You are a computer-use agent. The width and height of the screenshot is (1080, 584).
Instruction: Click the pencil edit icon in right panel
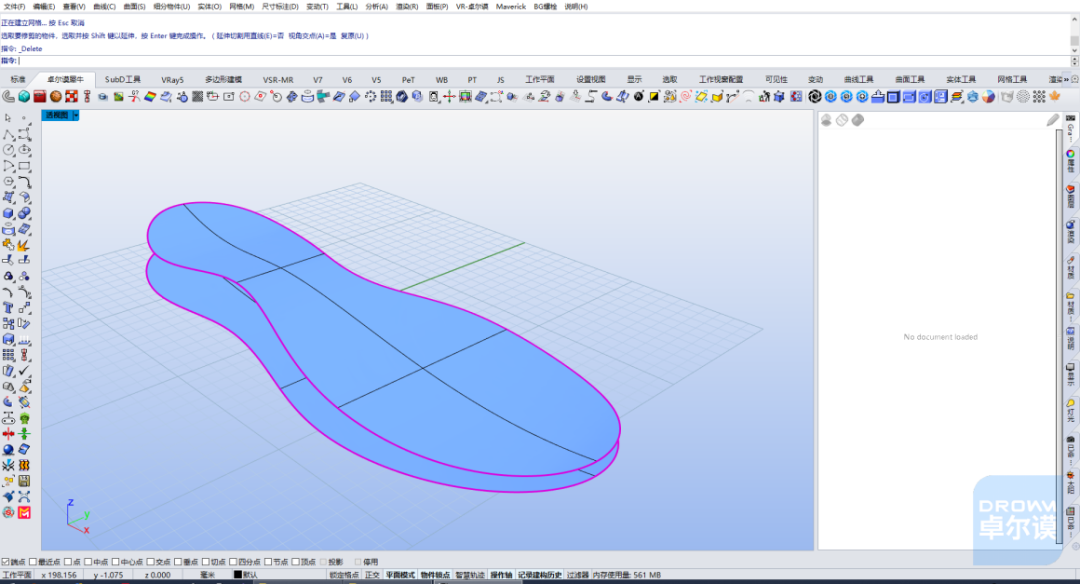pos(1052,120)
